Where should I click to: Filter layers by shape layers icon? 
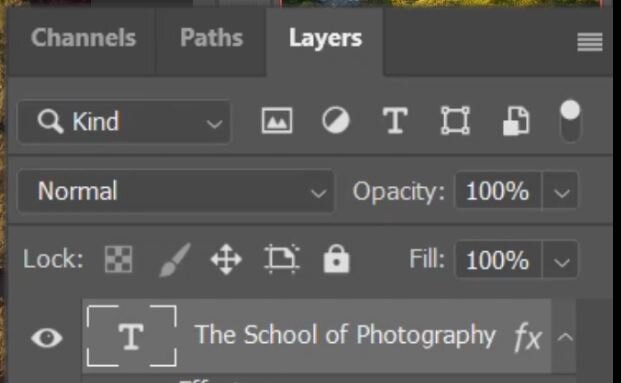tap(455, 120)
